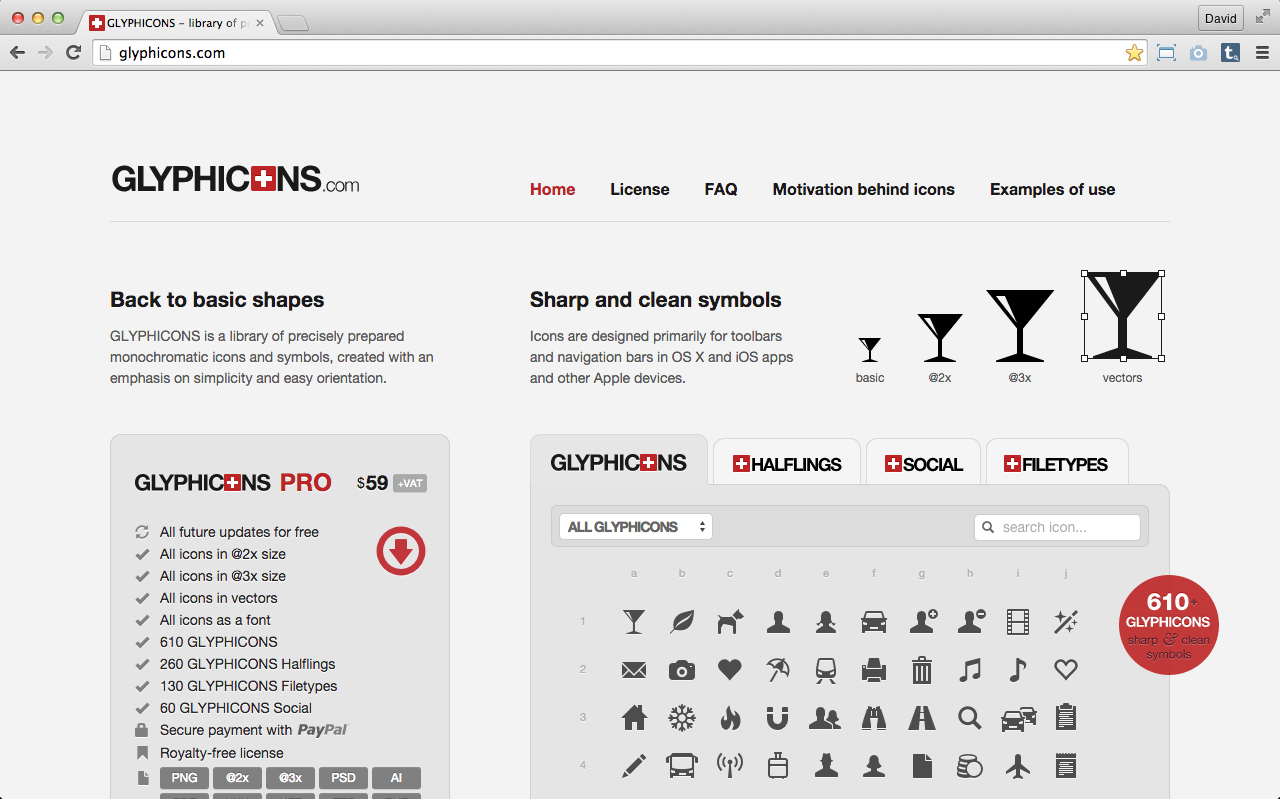
Task: Open the David profile menu
Action: [1220, 18]
